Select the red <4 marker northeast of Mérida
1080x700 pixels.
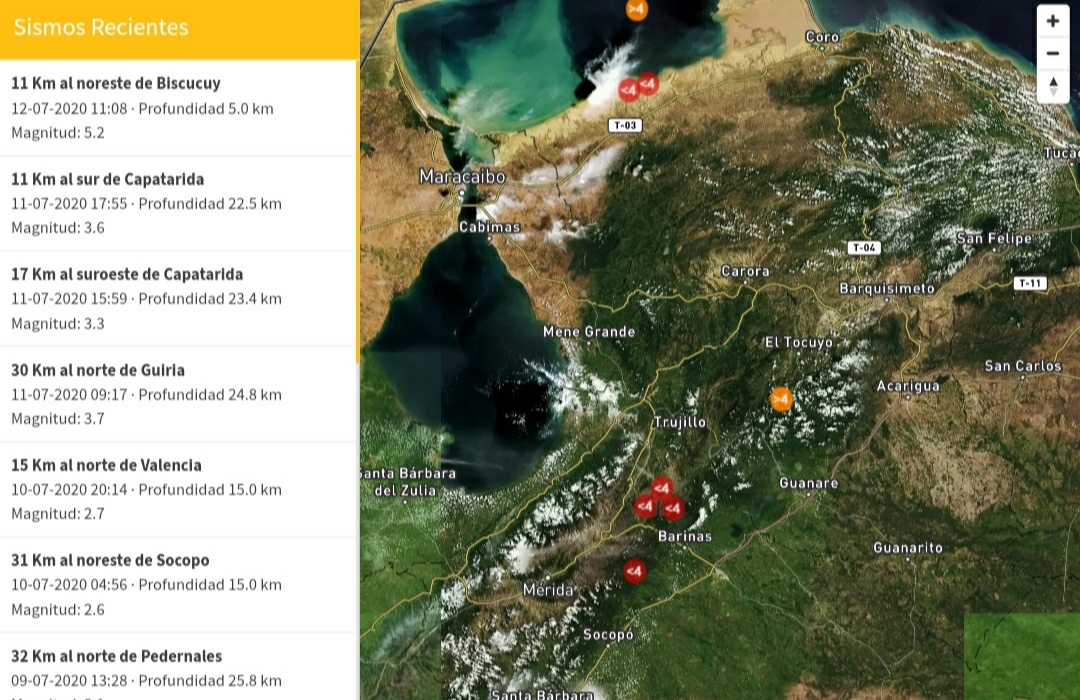[634, 571]
